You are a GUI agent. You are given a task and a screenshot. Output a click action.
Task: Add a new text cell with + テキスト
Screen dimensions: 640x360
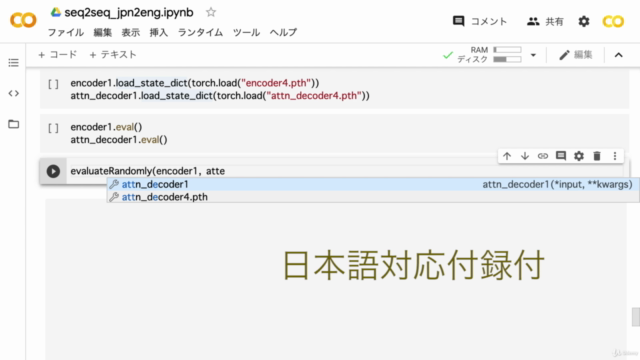[113, 55]
